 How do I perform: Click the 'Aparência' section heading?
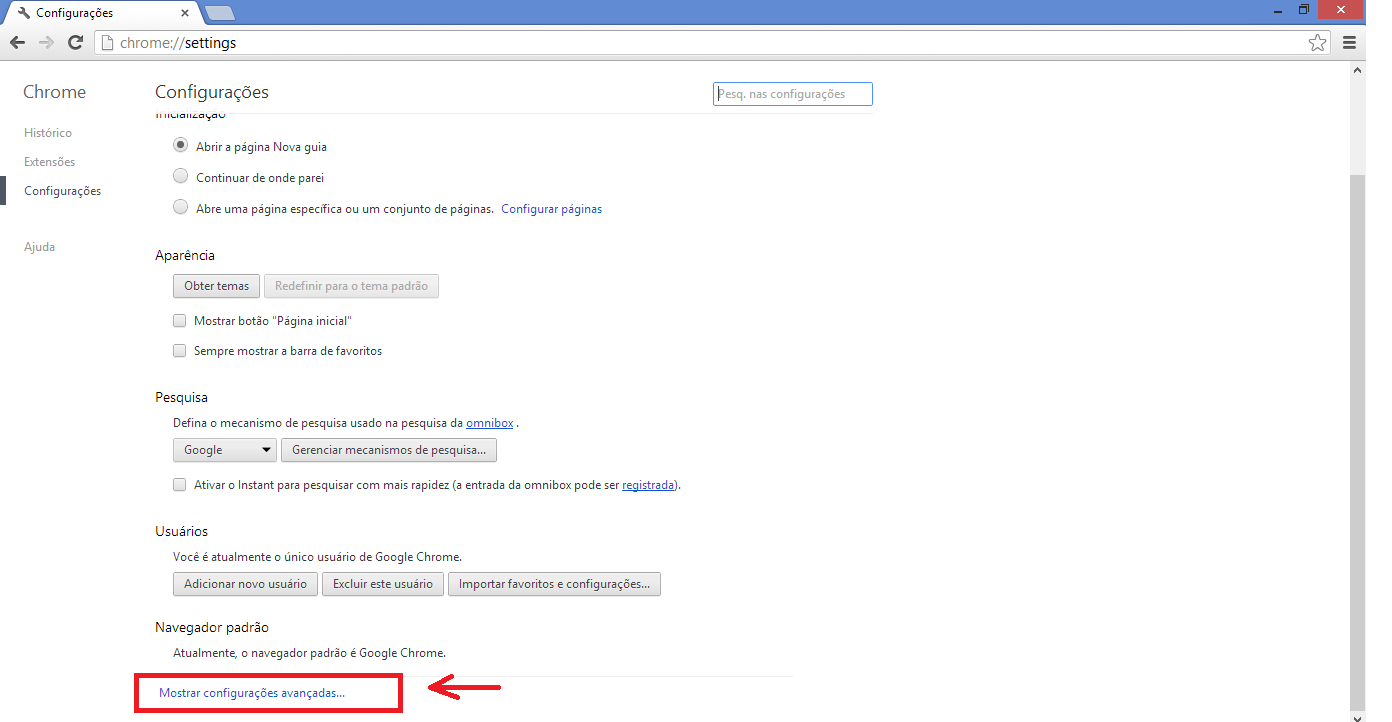pos(185,256)
